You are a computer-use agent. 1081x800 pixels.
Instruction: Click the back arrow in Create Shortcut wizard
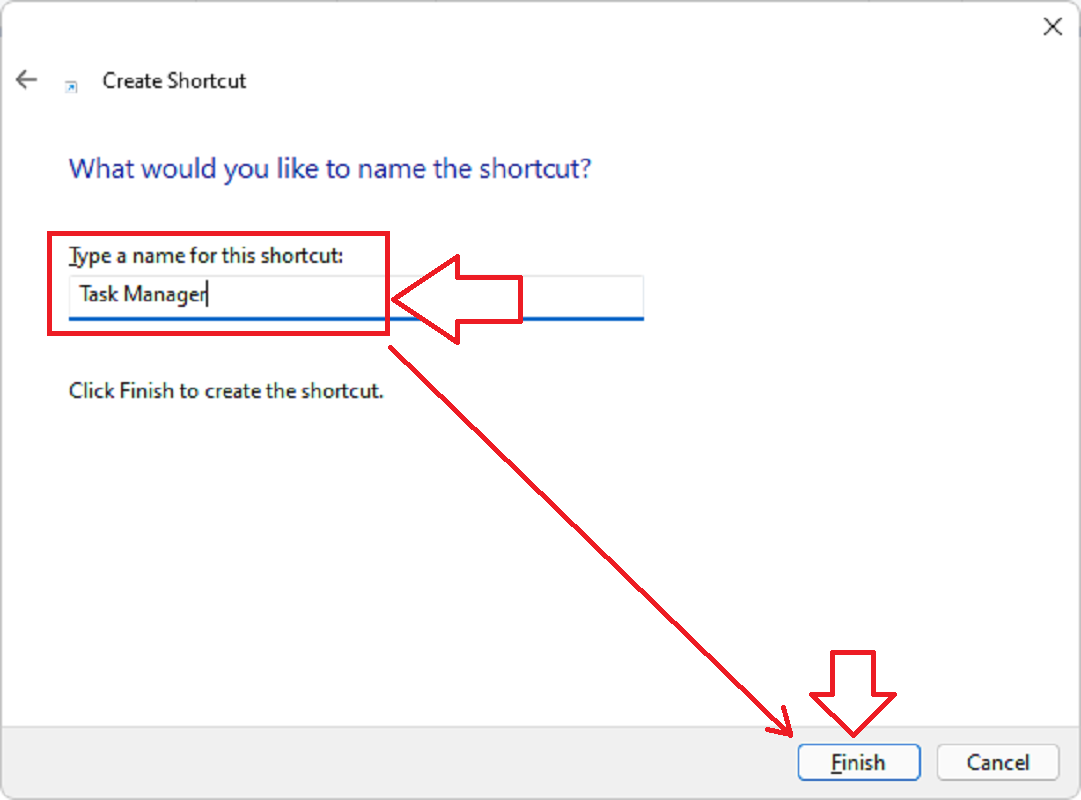click(26, 80)
